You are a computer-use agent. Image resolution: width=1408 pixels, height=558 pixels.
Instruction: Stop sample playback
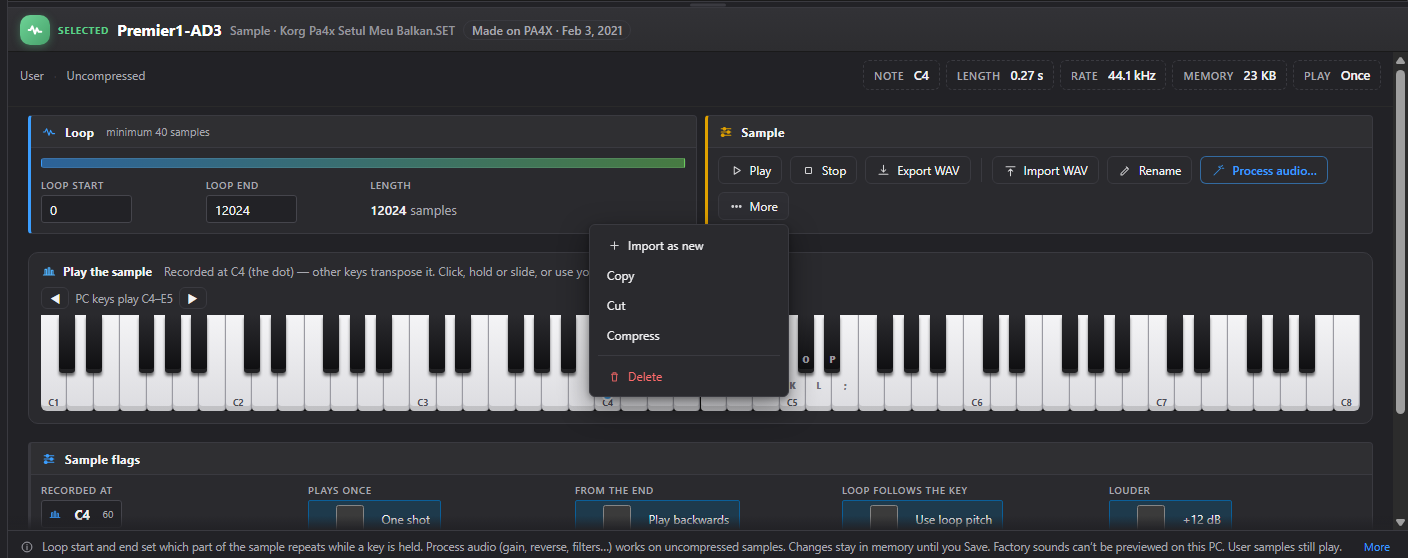(823, 171)
